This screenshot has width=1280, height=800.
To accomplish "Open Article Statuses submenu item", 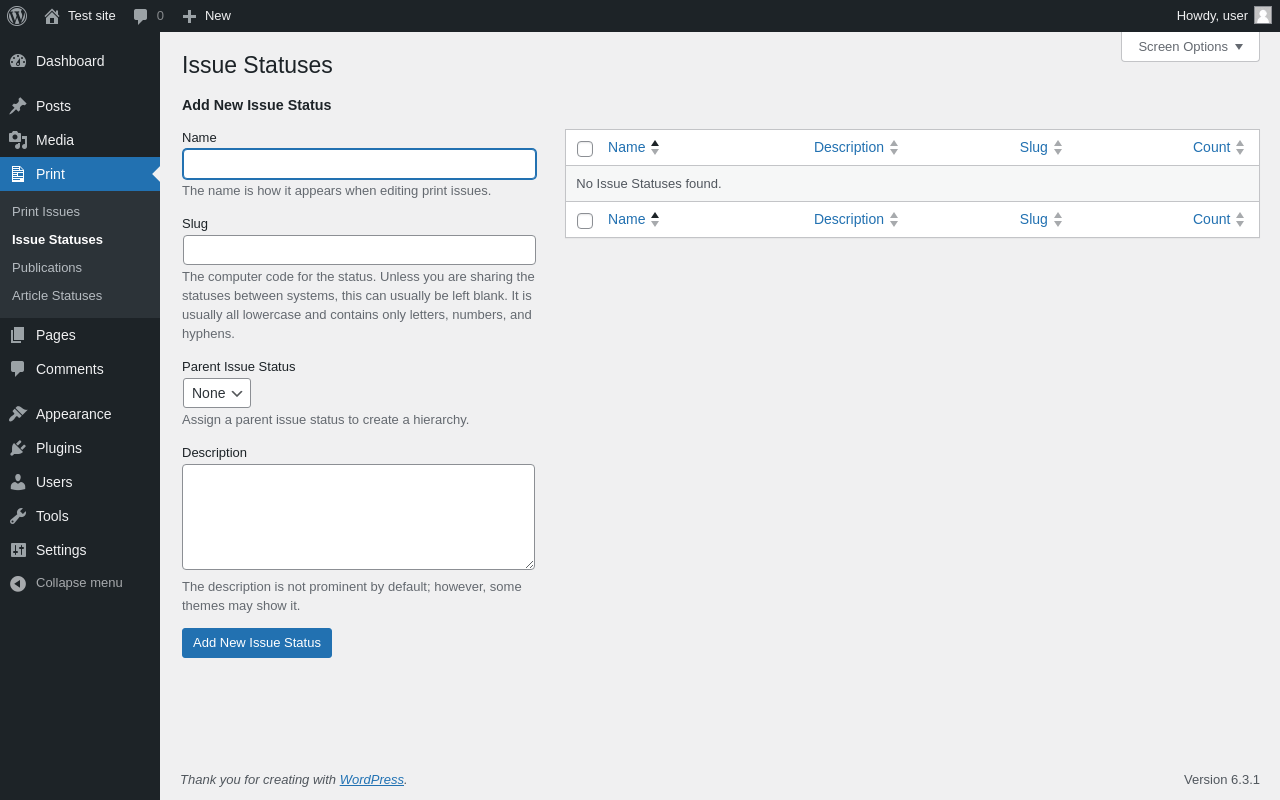I will pos(57,296).
